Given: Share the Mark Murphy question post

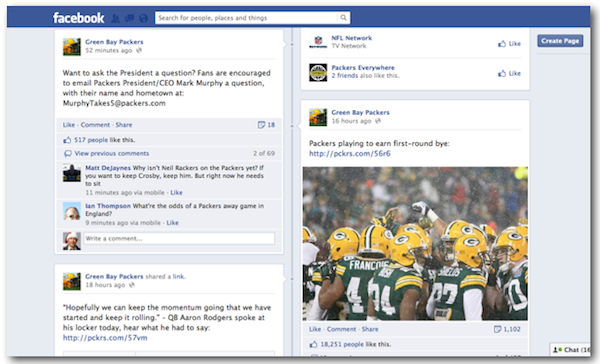Looking at the screenshot, I should 124,125.
